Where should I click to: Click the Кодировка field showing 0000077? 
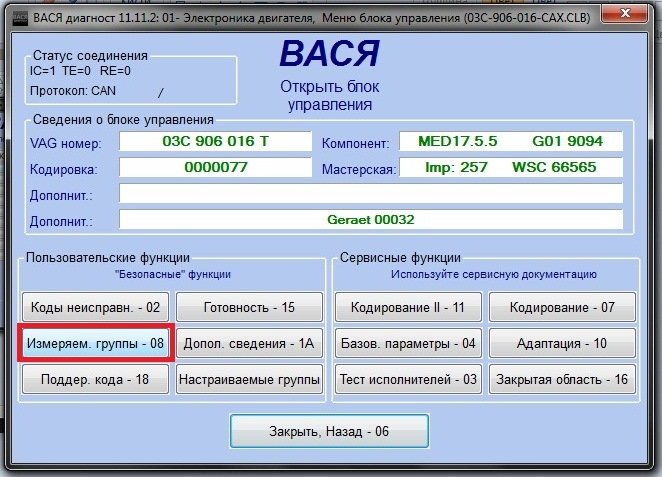[x=214, y=168]
